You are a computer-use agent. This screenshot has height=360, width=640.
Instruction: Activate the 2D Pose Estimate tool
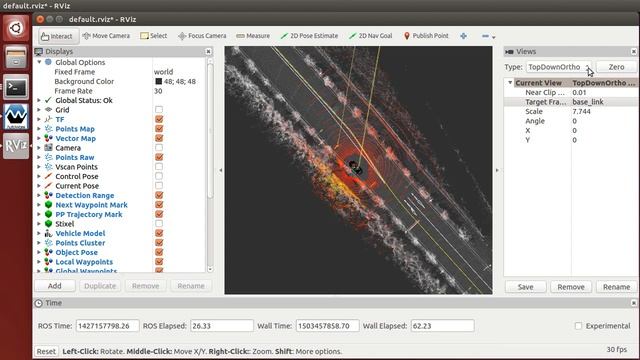[309, 36]
